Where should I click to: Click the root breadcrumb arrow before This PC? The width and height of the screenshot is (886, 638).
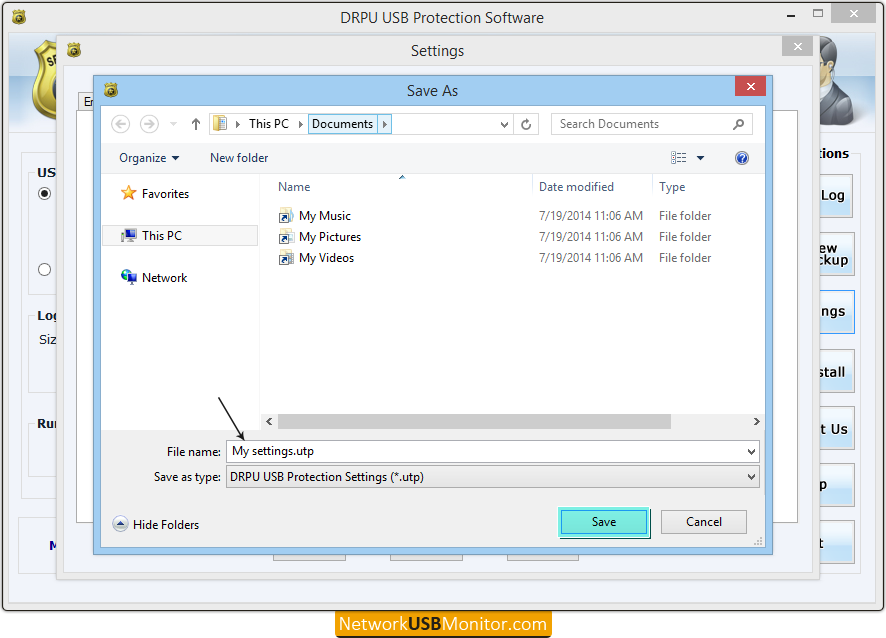pos(237,124)
